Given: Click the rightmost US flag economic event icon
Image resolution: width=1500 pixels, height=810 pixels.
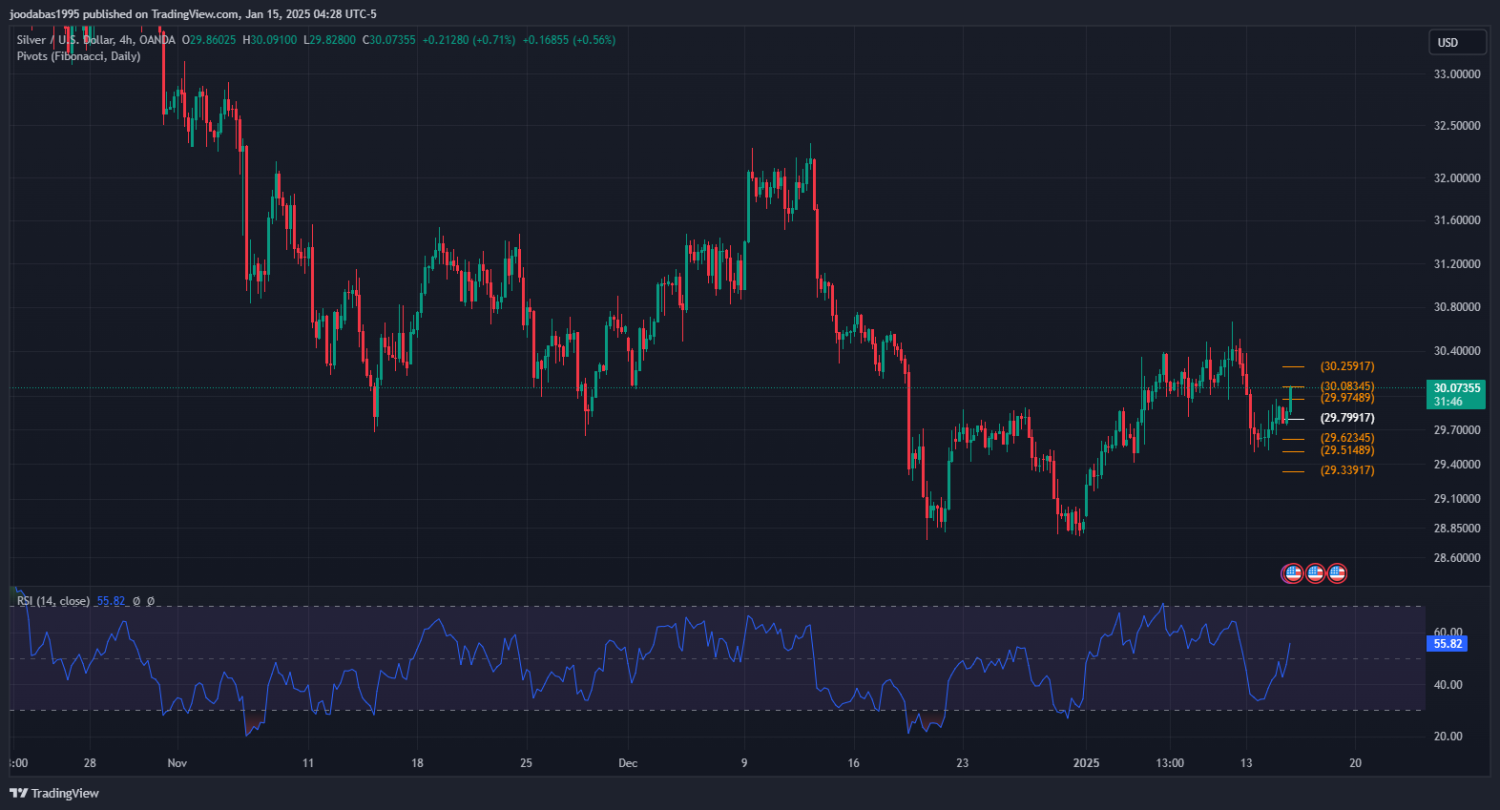Looking at the screenshot, I should tap(1337, 573).
